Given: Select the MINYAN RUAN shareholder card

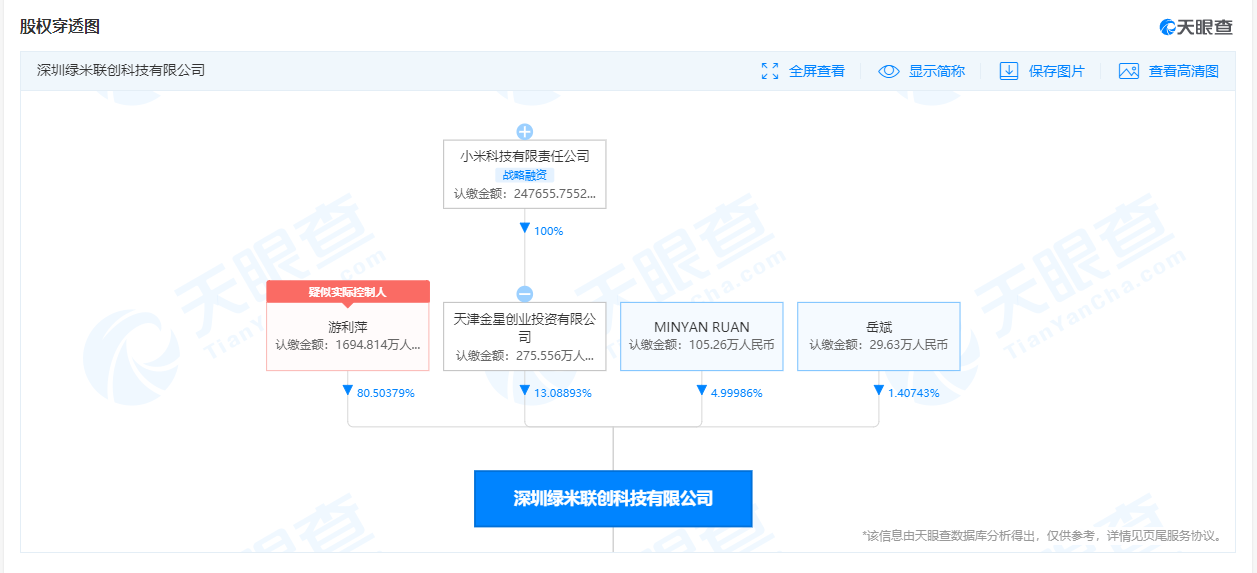Looking at the screenshot, I should [701, 336].
